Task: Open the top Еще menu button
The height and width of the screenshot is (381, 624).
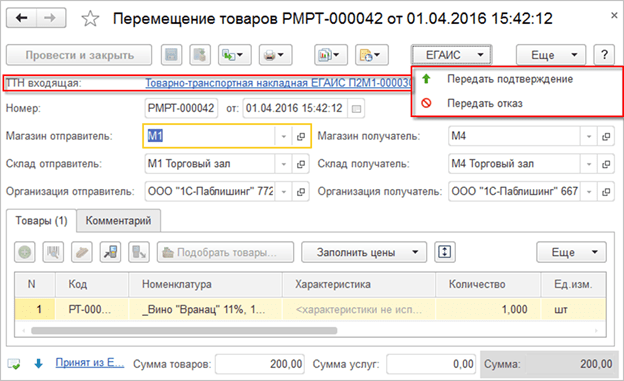Action: (551, 55)
